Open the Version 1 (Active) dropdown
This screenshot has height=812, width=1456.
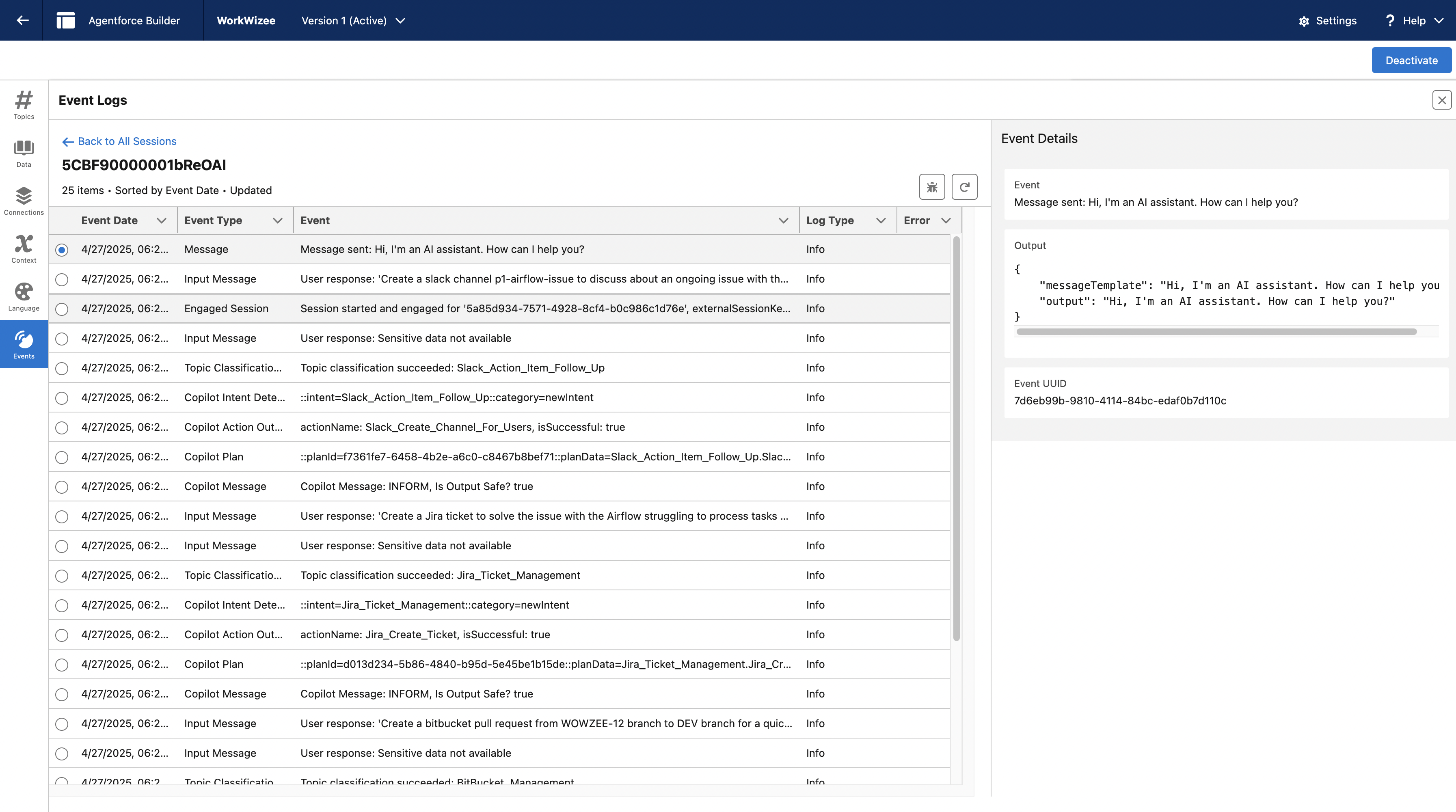(x=353, y=21)
